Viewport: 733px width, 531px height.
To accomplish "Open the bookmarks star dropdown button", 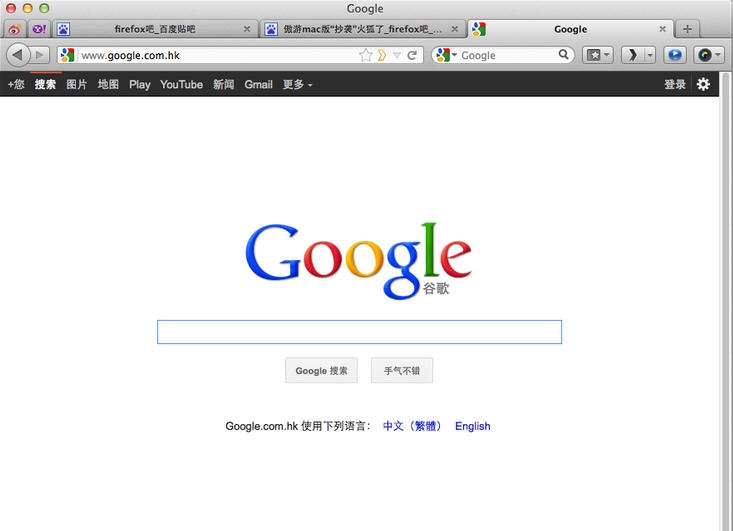I will pyautogui.click(x=598, y=55).
